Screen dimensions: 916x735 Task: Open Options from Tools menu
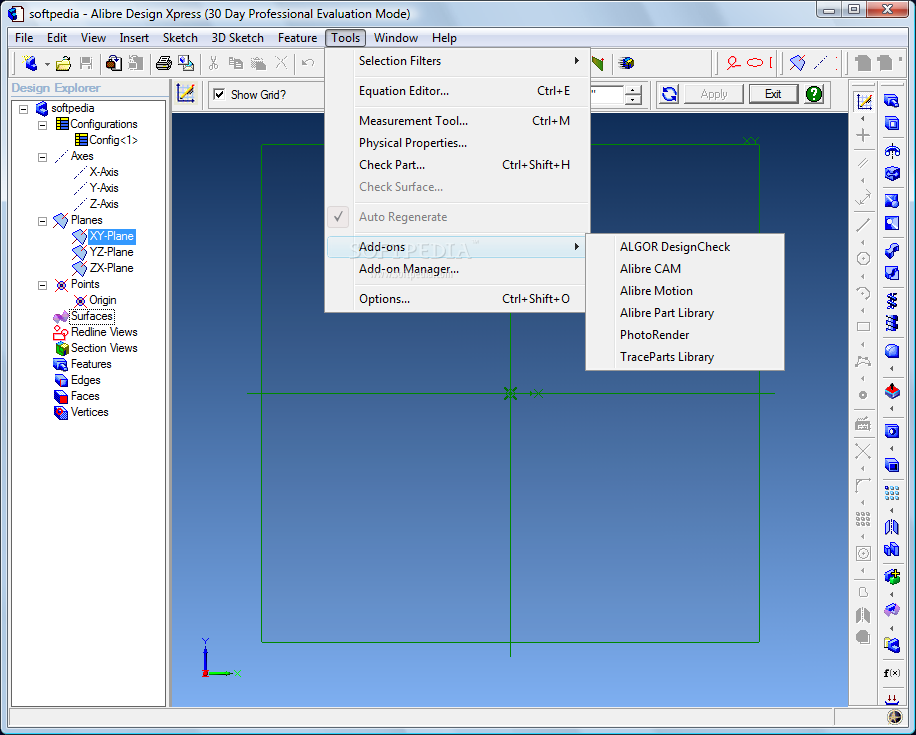[457, 299]
